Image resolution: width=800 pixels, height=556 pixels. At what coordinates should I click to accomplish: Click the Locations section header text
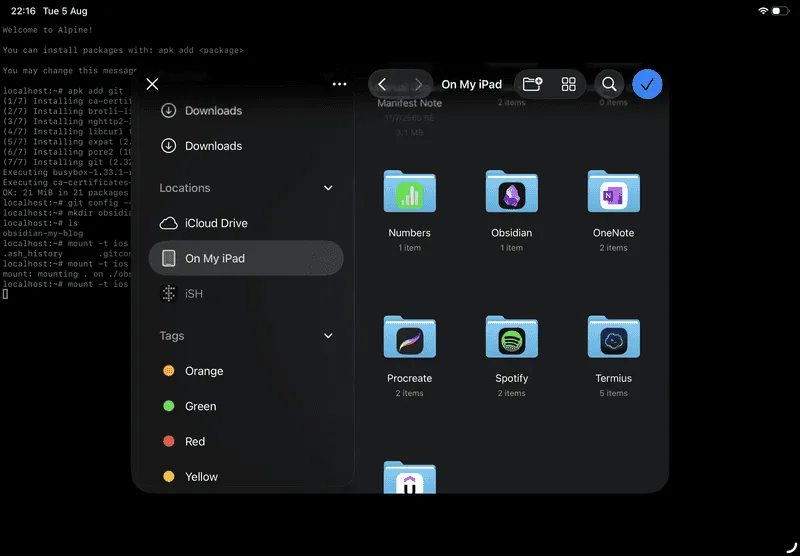(x=185, y=188)
